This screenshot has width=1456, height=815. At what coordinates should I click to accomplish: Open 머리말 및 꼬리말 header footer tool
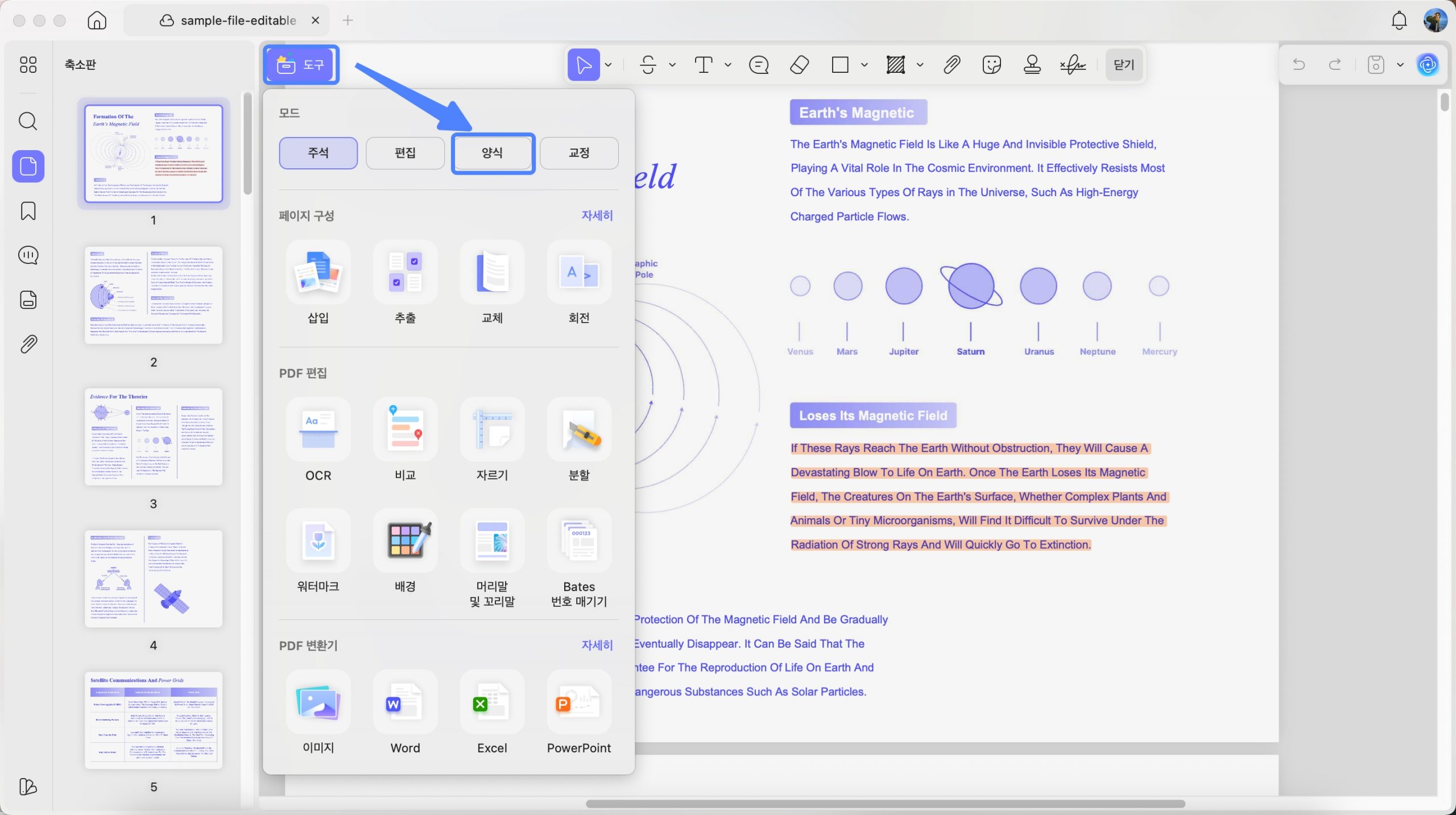coord(492,559)
